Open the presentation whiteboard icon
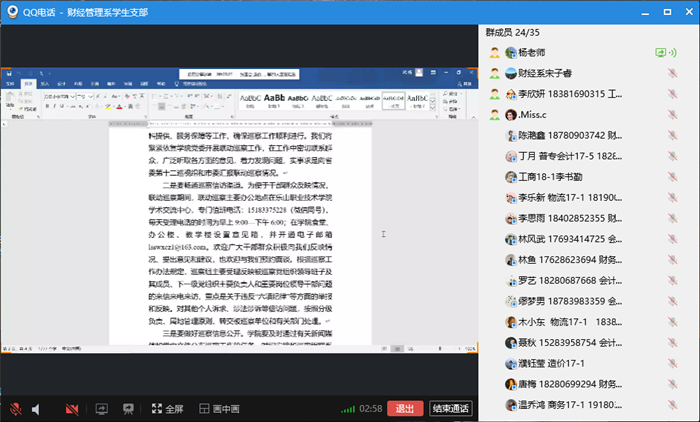This screenshot has height=422, width=700. [x=128, y=409]
